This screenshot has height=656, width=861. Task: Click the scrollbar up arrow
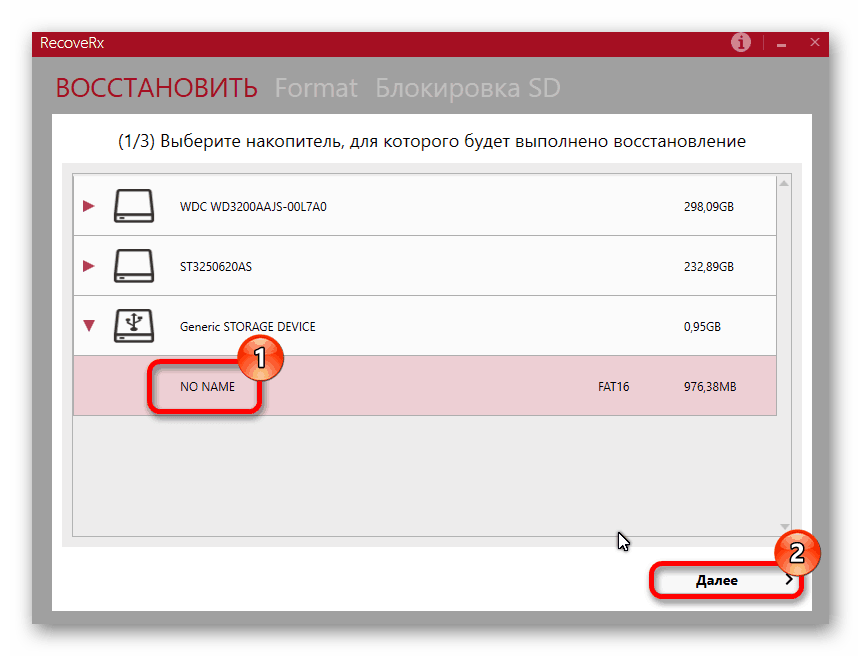(784, 183)
